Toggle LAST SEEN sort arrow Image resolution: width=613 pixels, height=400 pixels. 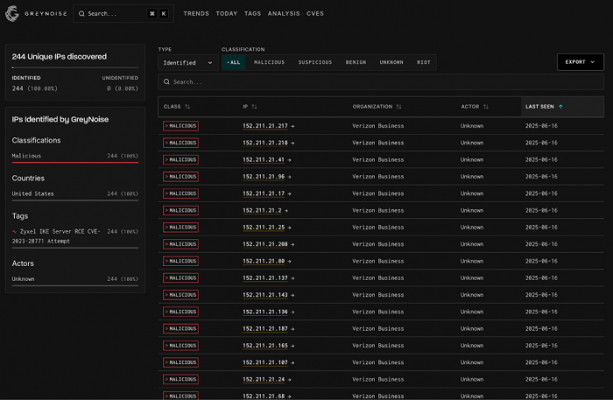point(561,107)
